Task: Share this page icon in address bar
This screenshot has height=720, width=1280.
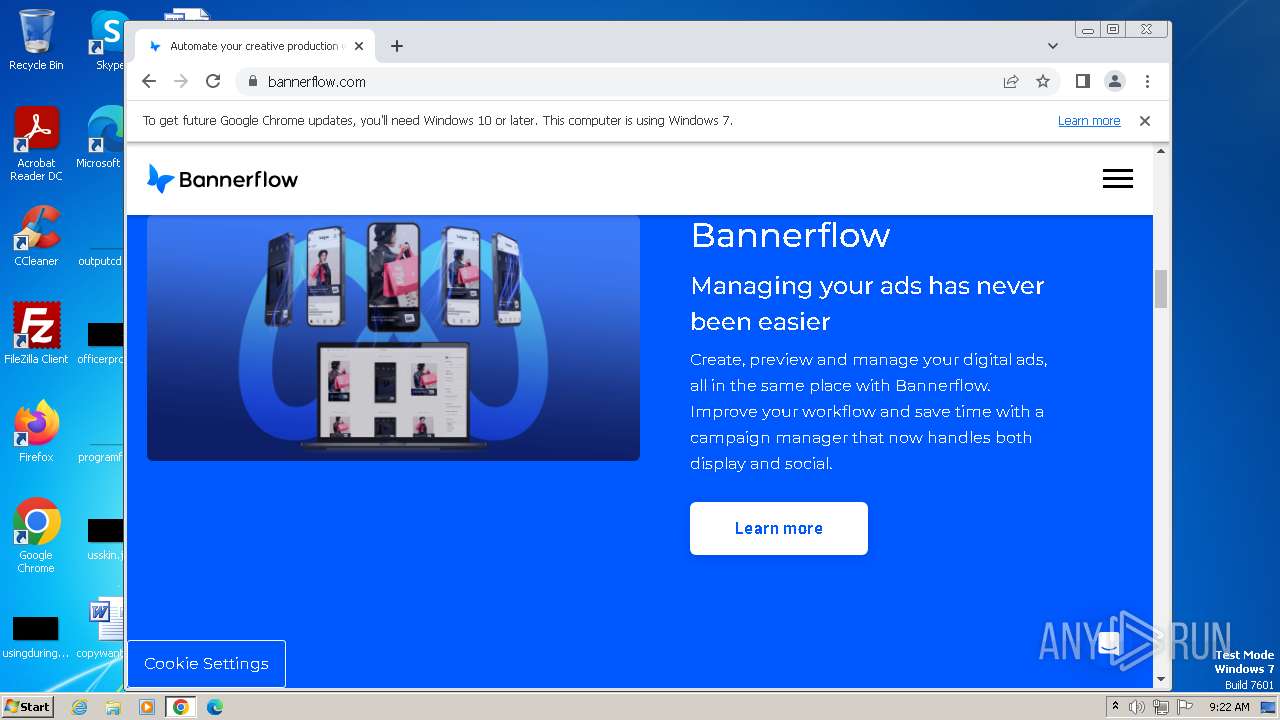Action: pyautogui.click(x=1011, y=81)
